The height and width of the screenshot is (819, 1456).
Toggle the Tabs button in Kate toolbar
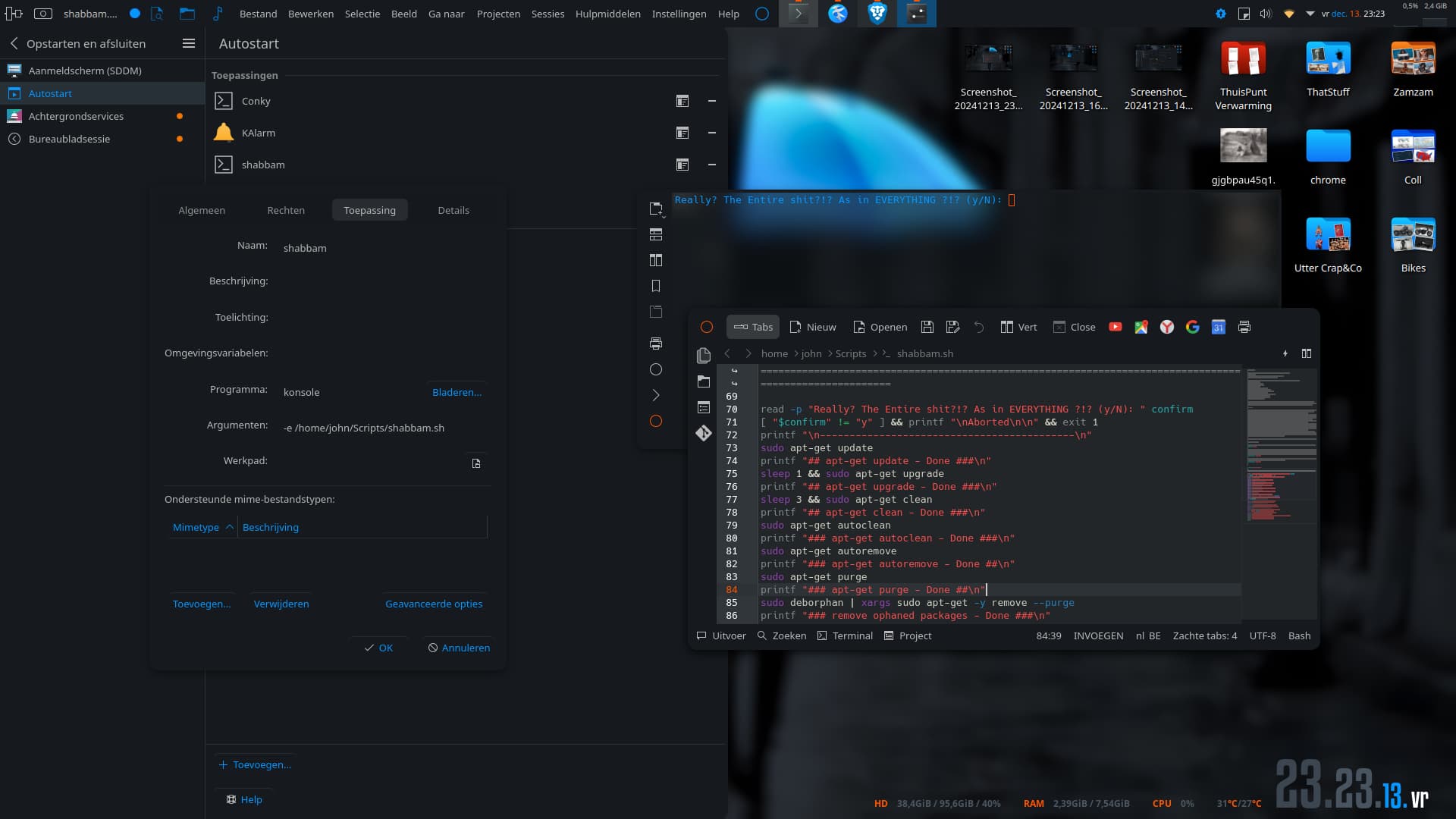pyautogui.click(x=753, y=327)
